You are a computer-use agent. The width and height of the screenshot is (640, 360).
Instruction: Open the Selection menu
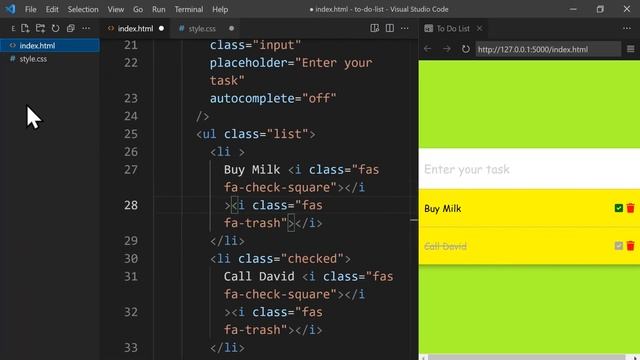tap(83, 9)
